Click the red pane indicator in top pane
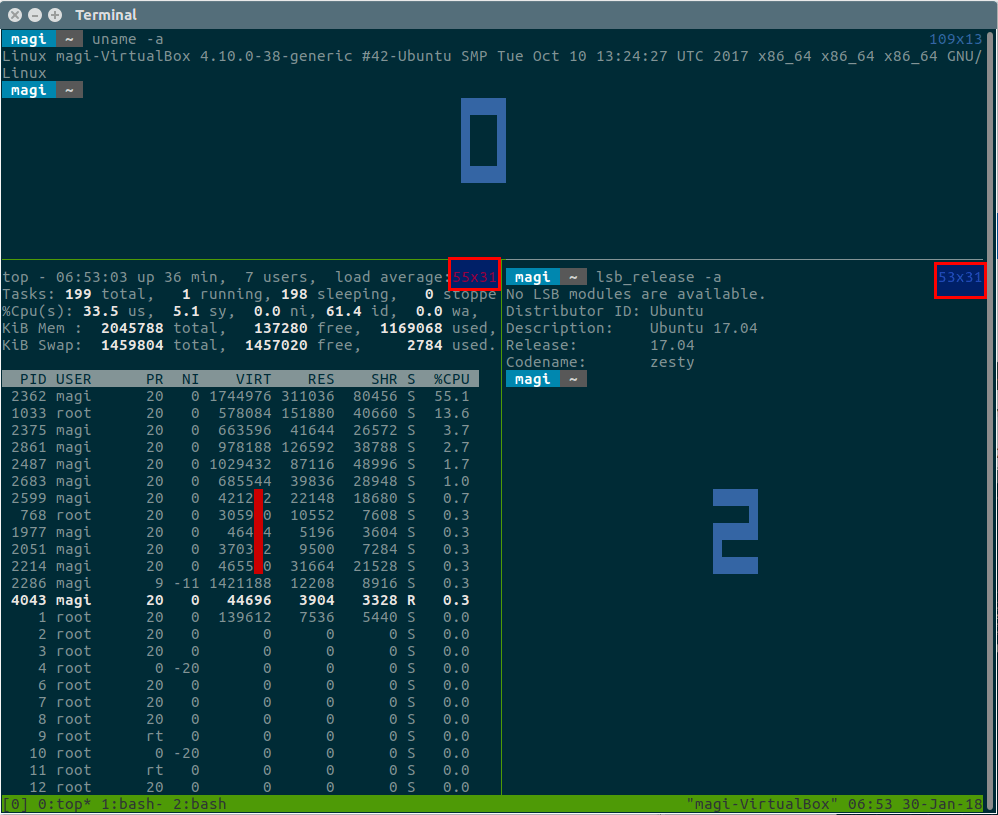The height and width of the screenshot is (815, 998). coord(258,531)
